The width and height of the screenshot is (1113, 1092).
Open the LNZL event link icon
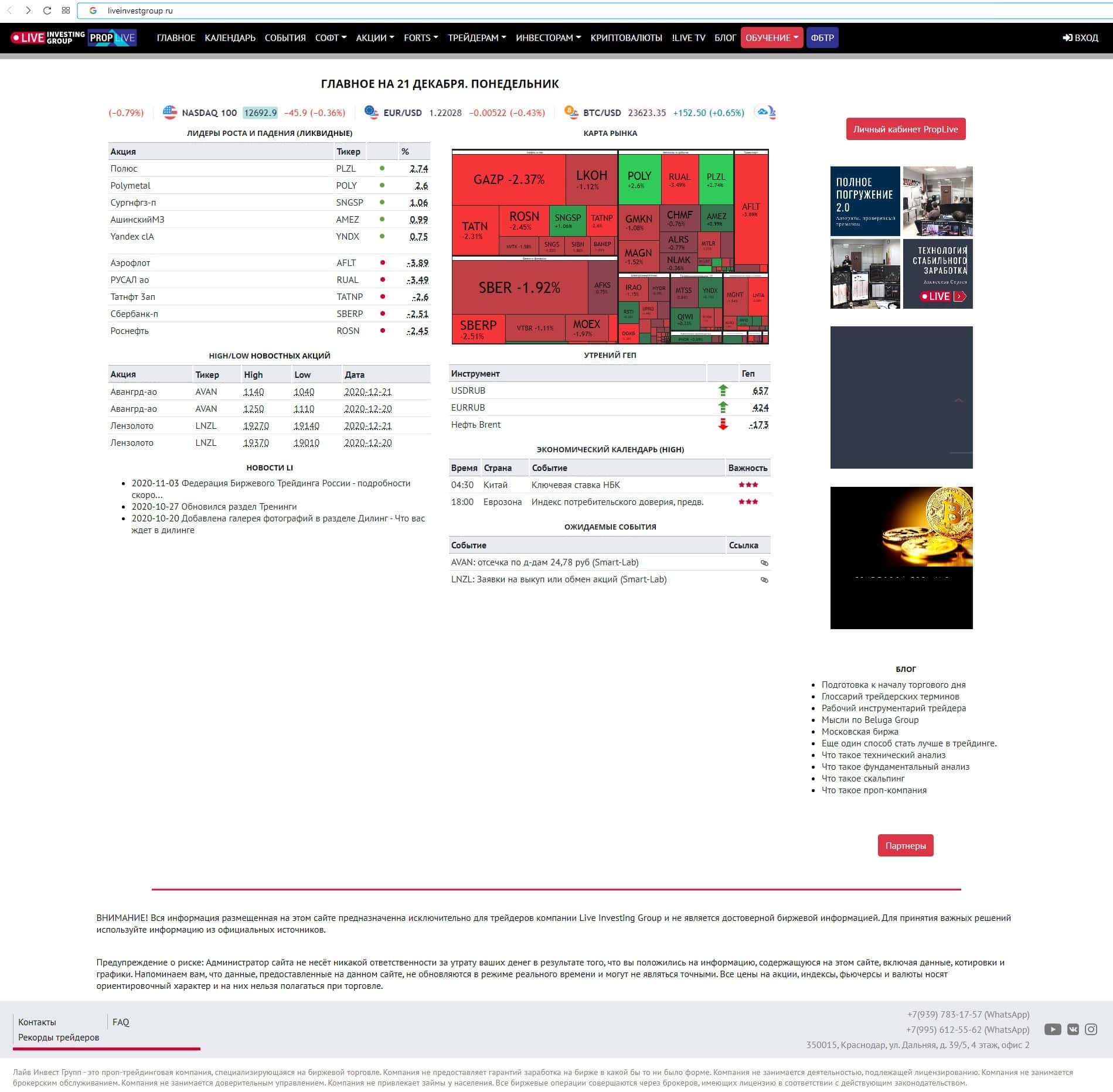(764, 579)
